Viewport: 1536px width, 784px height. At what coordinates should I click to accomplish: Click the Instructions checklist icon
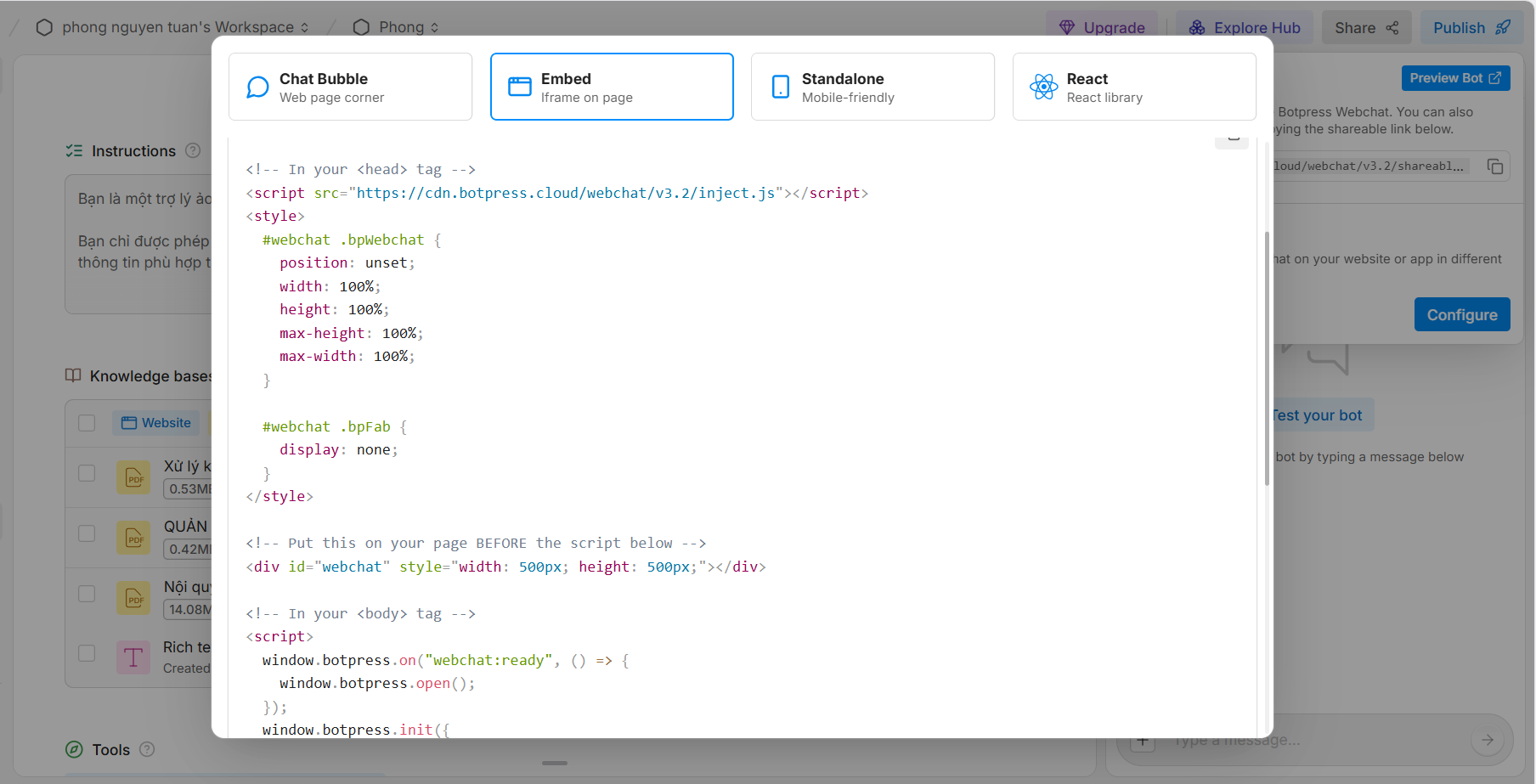74,150
